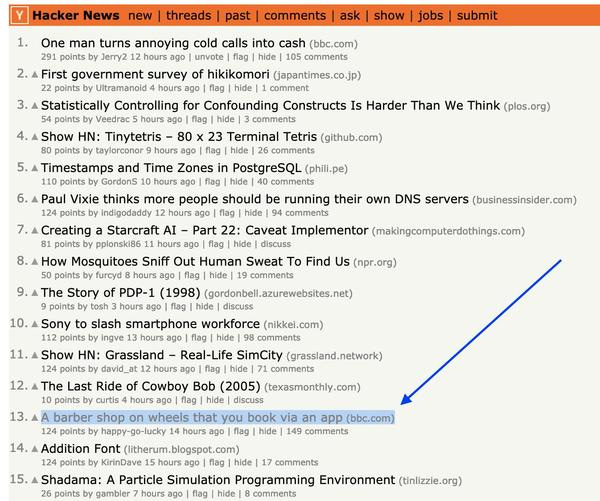Upvote the Statistically Controlling for Confounding Constructs story
Screen dimensions: 600x501
[x=34, y=106]
